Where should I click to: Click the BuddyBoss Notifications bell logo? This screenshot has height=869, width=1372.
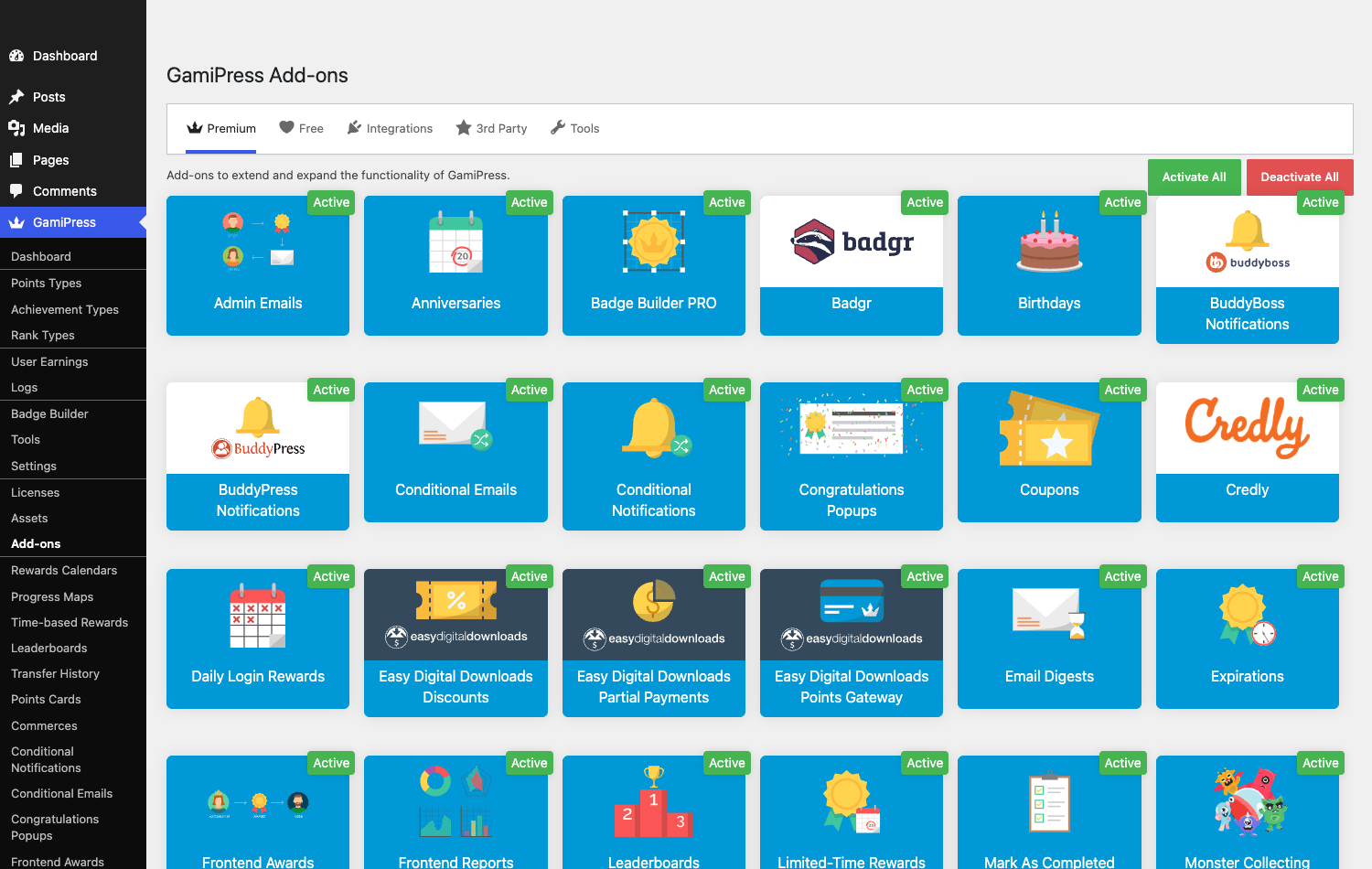(1248, 241)
